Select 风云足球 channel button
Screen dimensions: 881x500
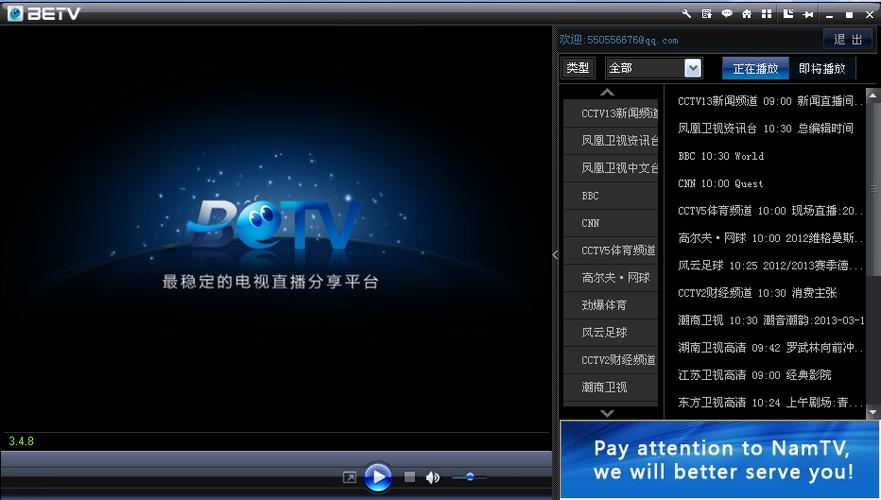611,333
